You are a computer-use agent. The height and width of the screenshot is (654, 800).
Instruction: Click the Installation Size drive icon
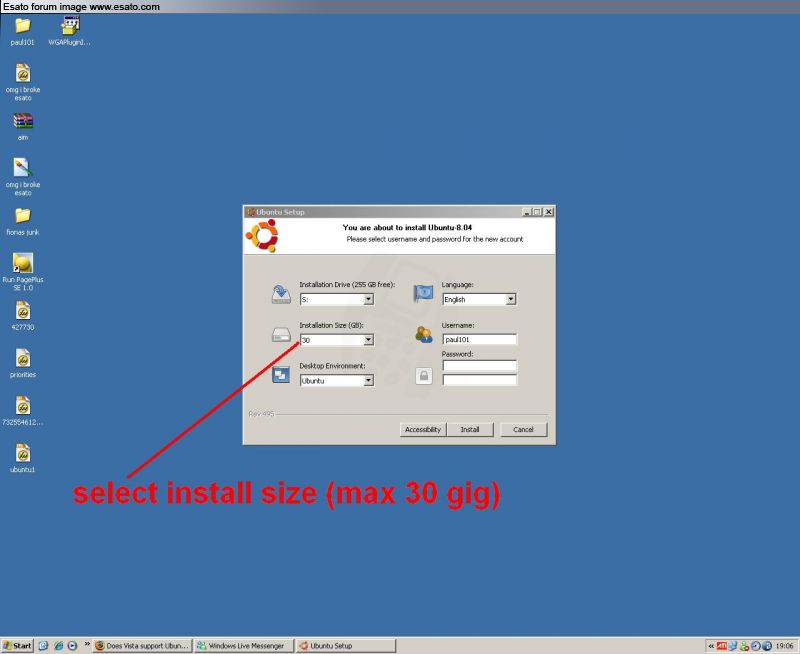click(x=281, y=335)
